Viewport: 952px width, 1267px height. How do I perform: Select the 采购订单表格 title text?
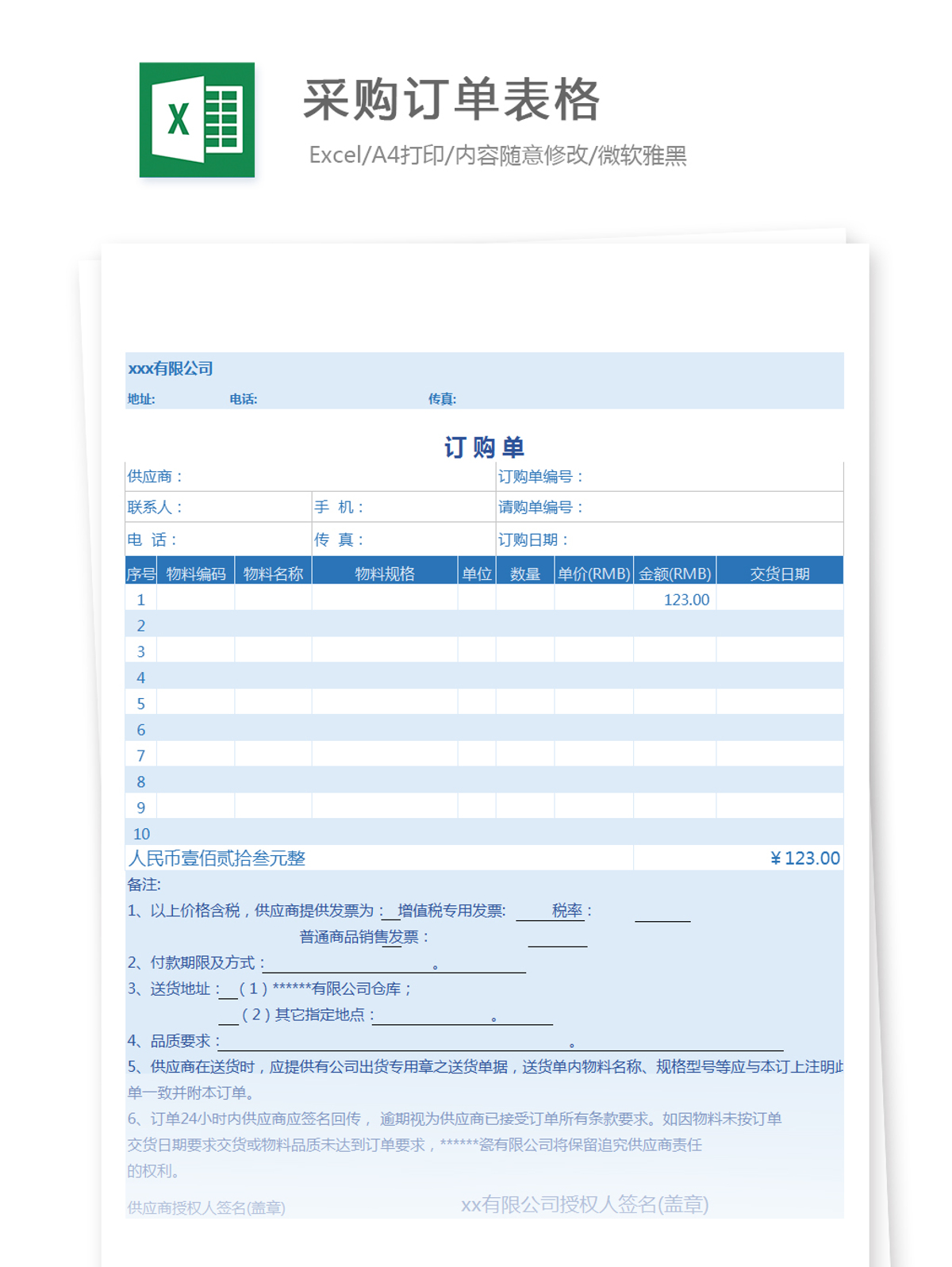(x=451, y=101)
